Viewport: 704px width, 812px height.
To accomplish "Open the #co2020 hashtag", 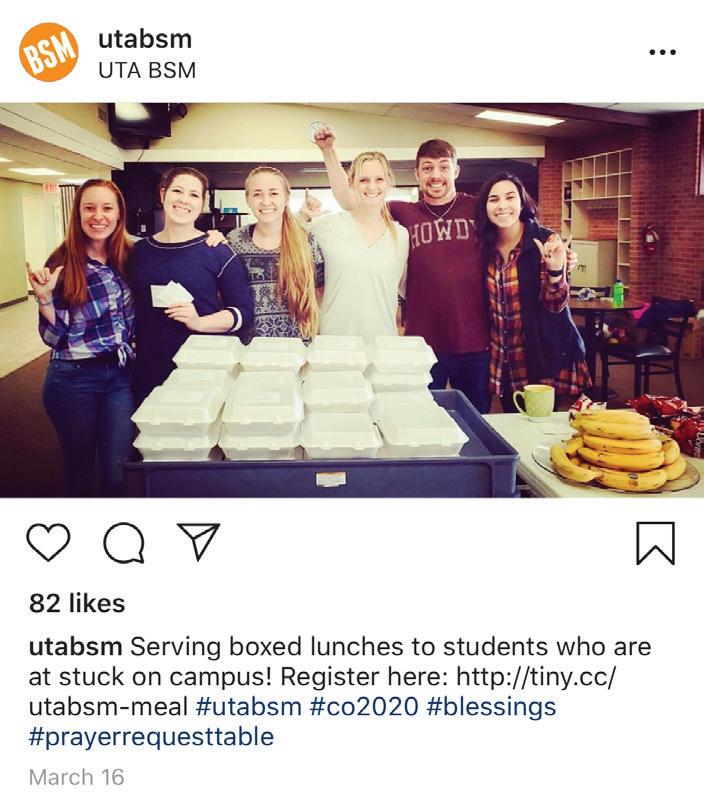I will pyautogui.click(x=364, y=706).
